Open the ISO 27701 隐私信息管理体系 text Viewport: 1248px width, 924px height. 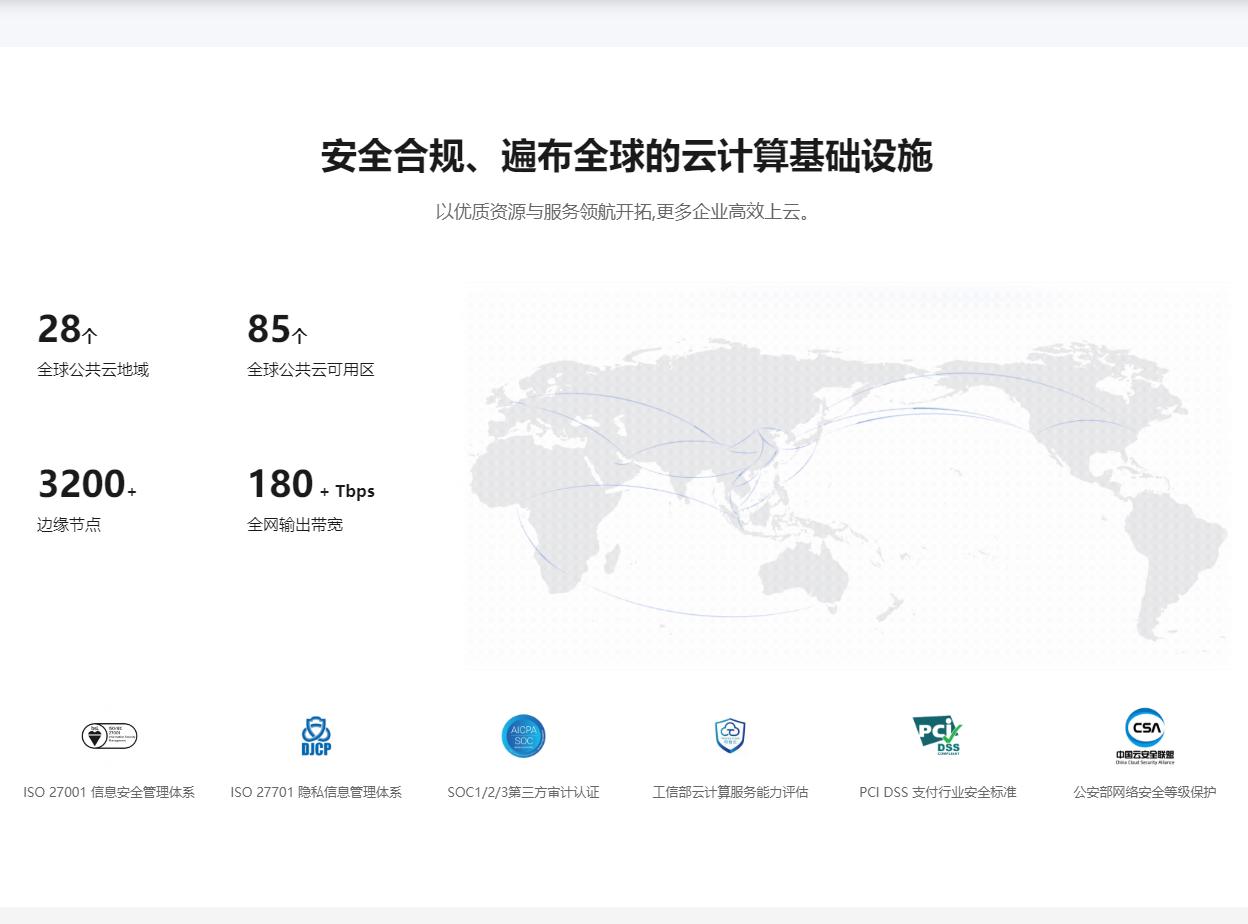tap(316, 792)
